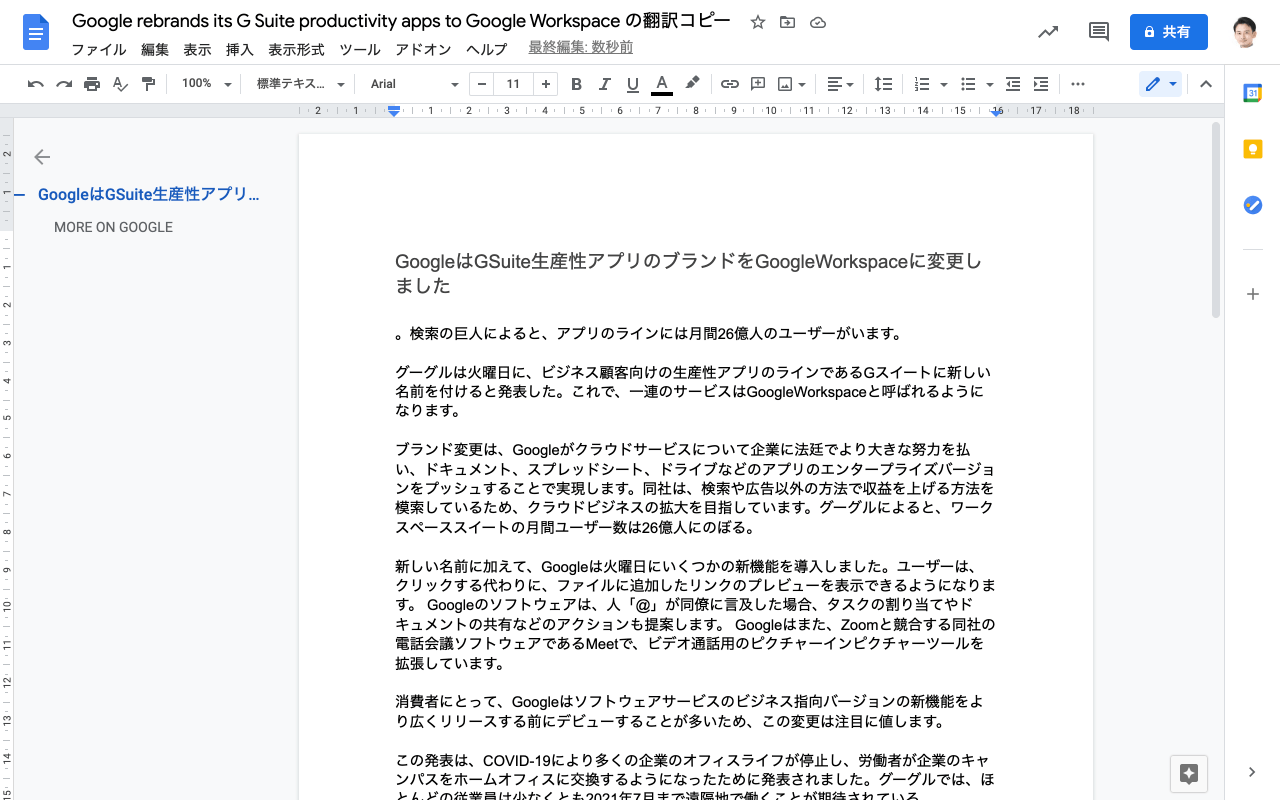
Task: Open the 編集 menu
Action: pos(155,49)
